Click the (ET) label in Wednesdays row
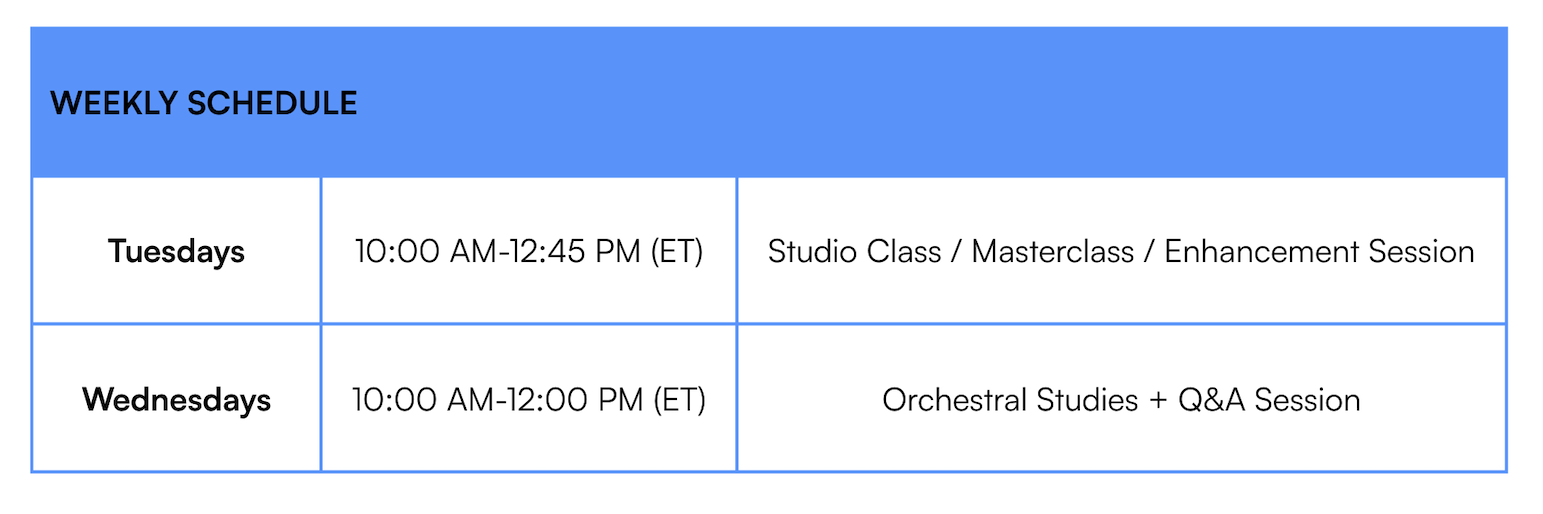 679,400
